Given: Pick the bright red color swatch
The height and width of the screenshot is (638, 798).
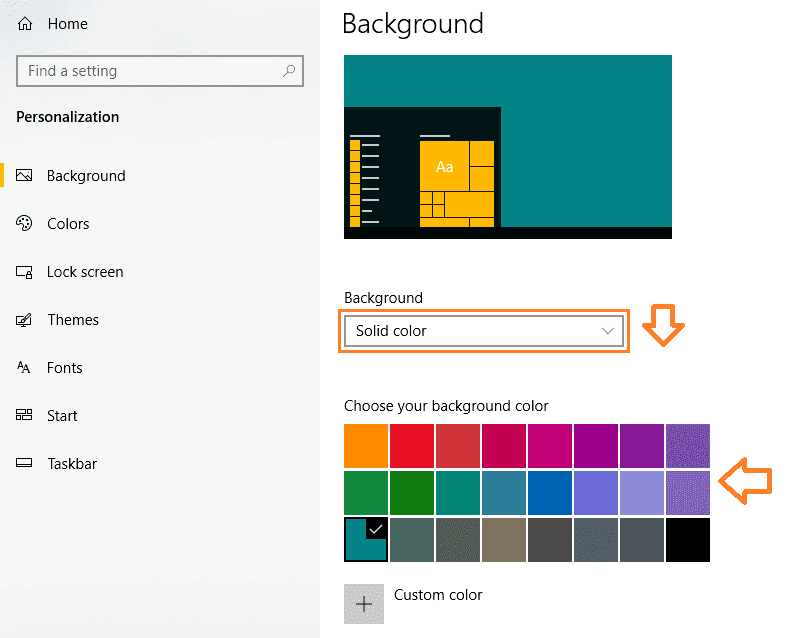Looking at the screenshot, I should tap(412, 446).
